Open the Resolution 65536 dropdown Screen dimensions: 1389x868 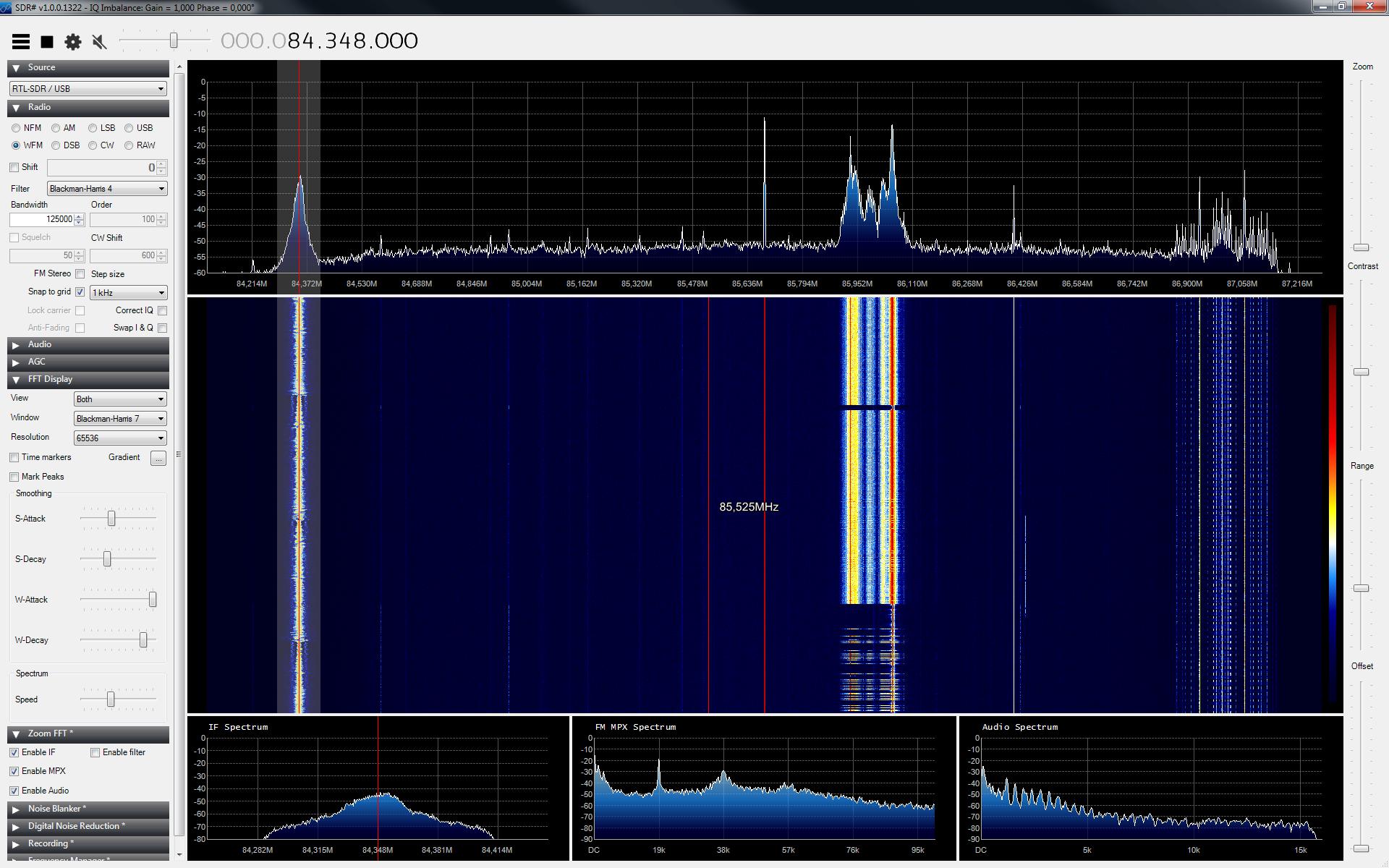coord(120,438)
